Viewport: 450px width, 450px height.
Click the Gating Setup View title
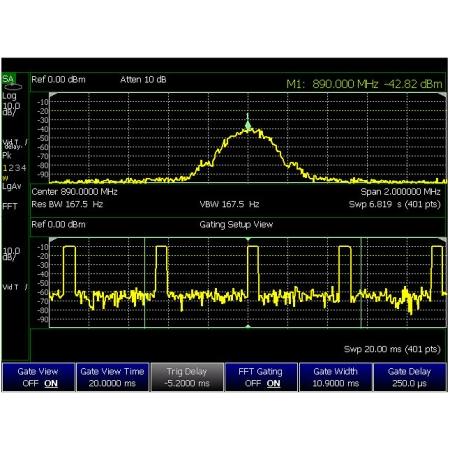point(236,224)
